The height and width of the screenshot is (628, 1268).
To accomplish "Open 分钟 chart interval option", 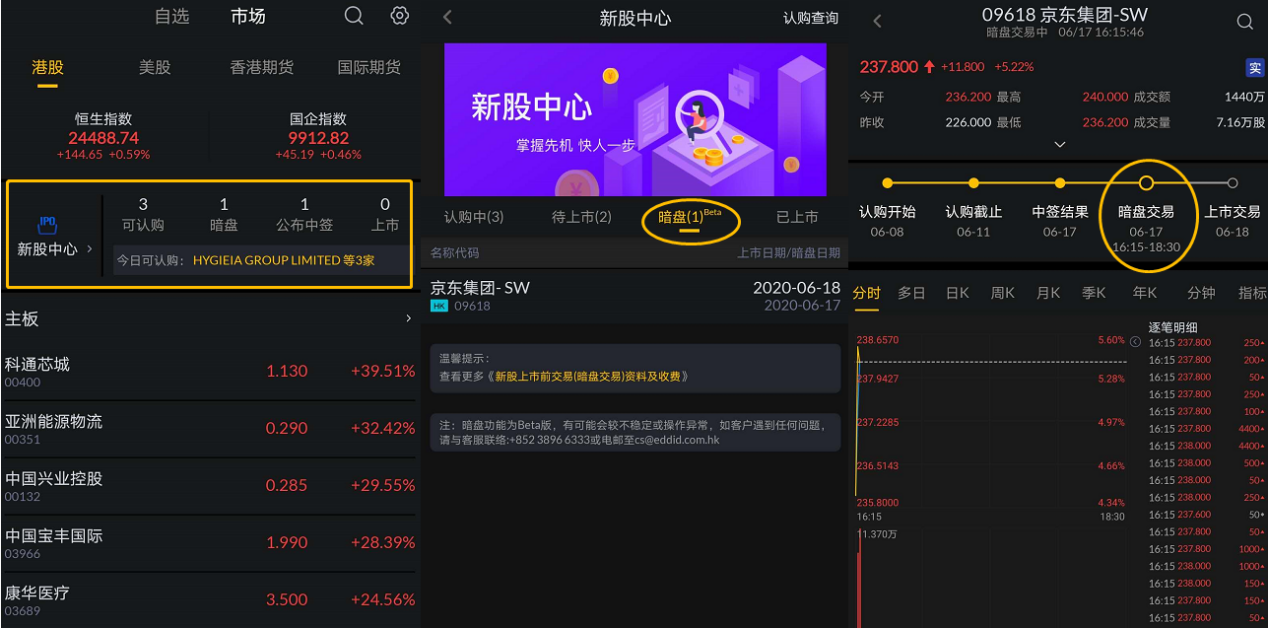I will 1201,293.
